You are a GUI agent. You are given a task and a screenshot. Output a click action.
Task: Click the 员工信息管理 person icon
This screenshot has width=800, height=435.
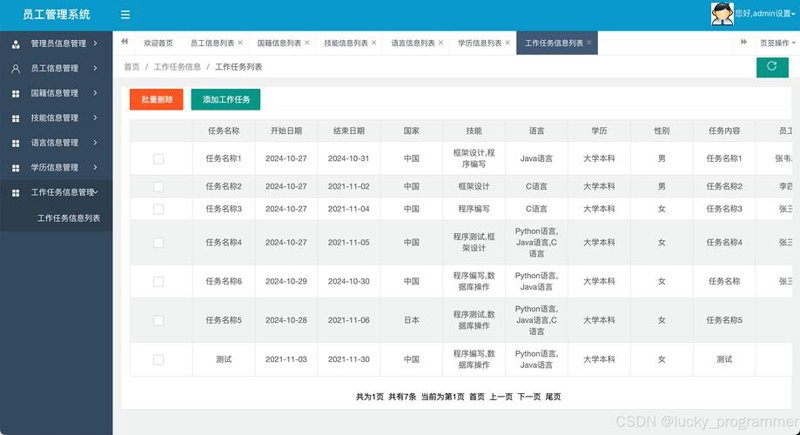16,68
